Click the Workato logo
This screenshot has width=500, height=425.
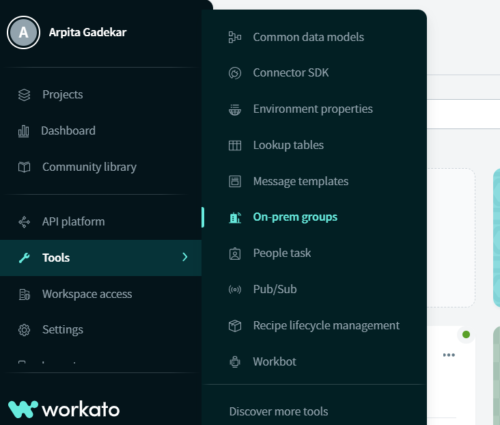coord(64,409)
